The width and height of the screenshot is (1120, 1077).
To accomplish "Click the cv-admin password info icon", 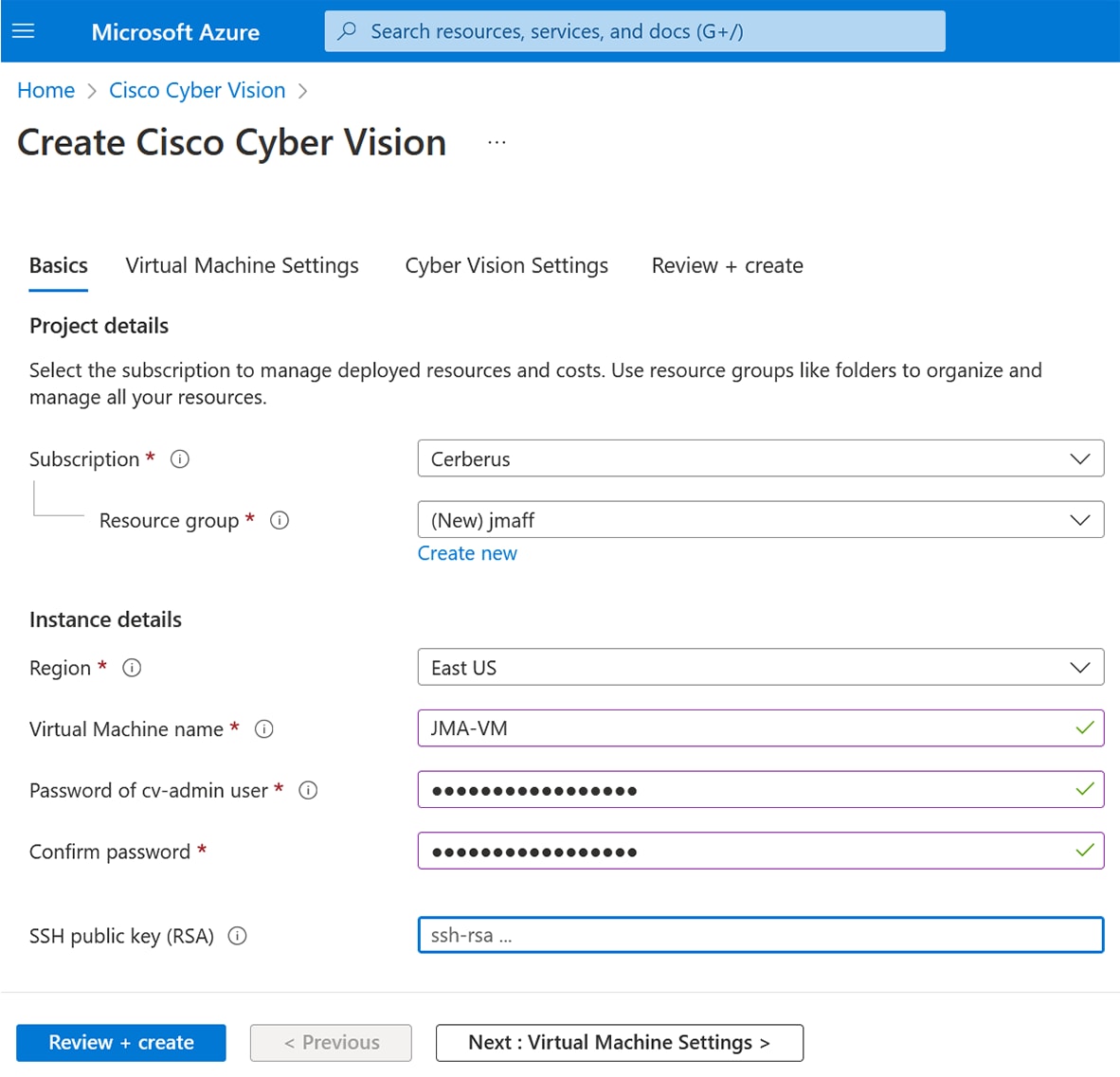I will tap(308, 790).
